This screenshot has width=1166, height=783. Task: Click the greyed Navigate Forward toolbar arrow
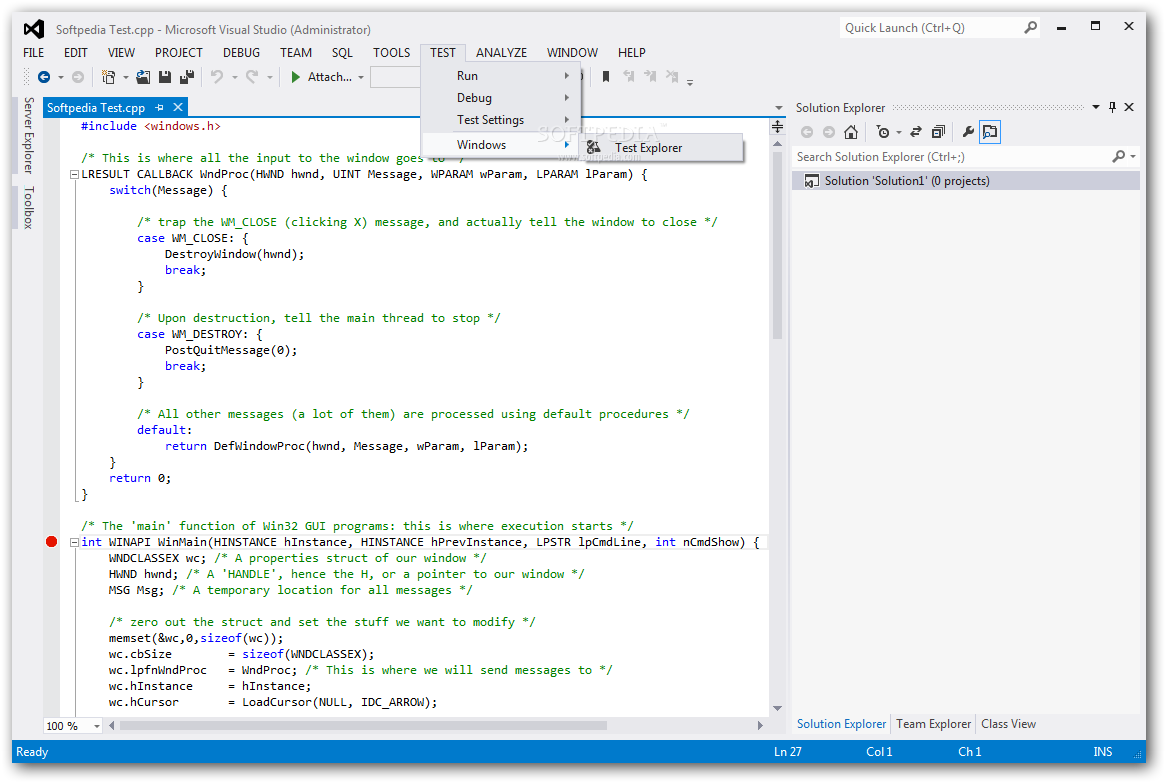click(77, 77)
